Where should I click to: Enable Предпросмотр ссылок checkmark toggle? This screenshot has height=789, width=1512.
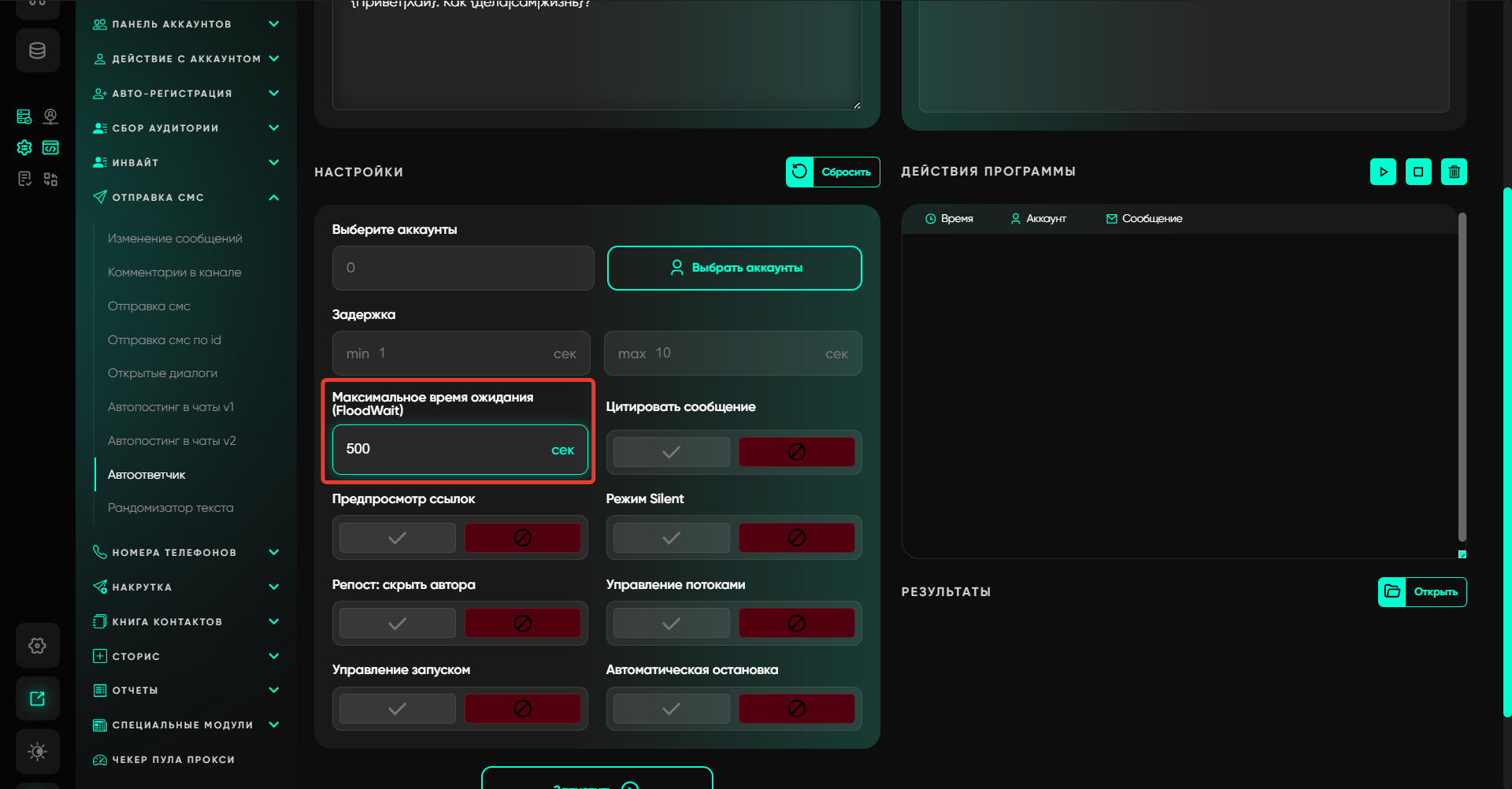[x=397, y=538]
